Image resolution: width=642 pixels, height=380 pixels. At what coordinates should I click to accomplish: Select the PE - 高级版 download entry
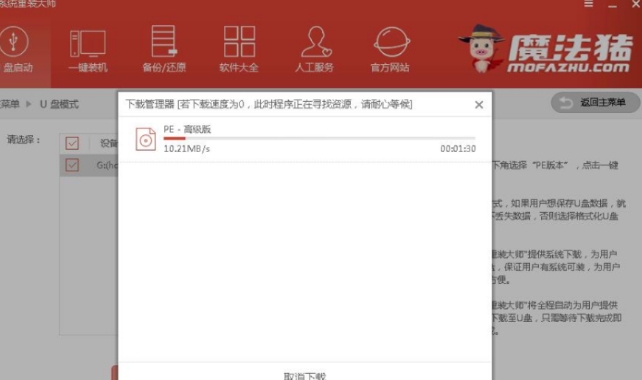click(x=305, y=139)
